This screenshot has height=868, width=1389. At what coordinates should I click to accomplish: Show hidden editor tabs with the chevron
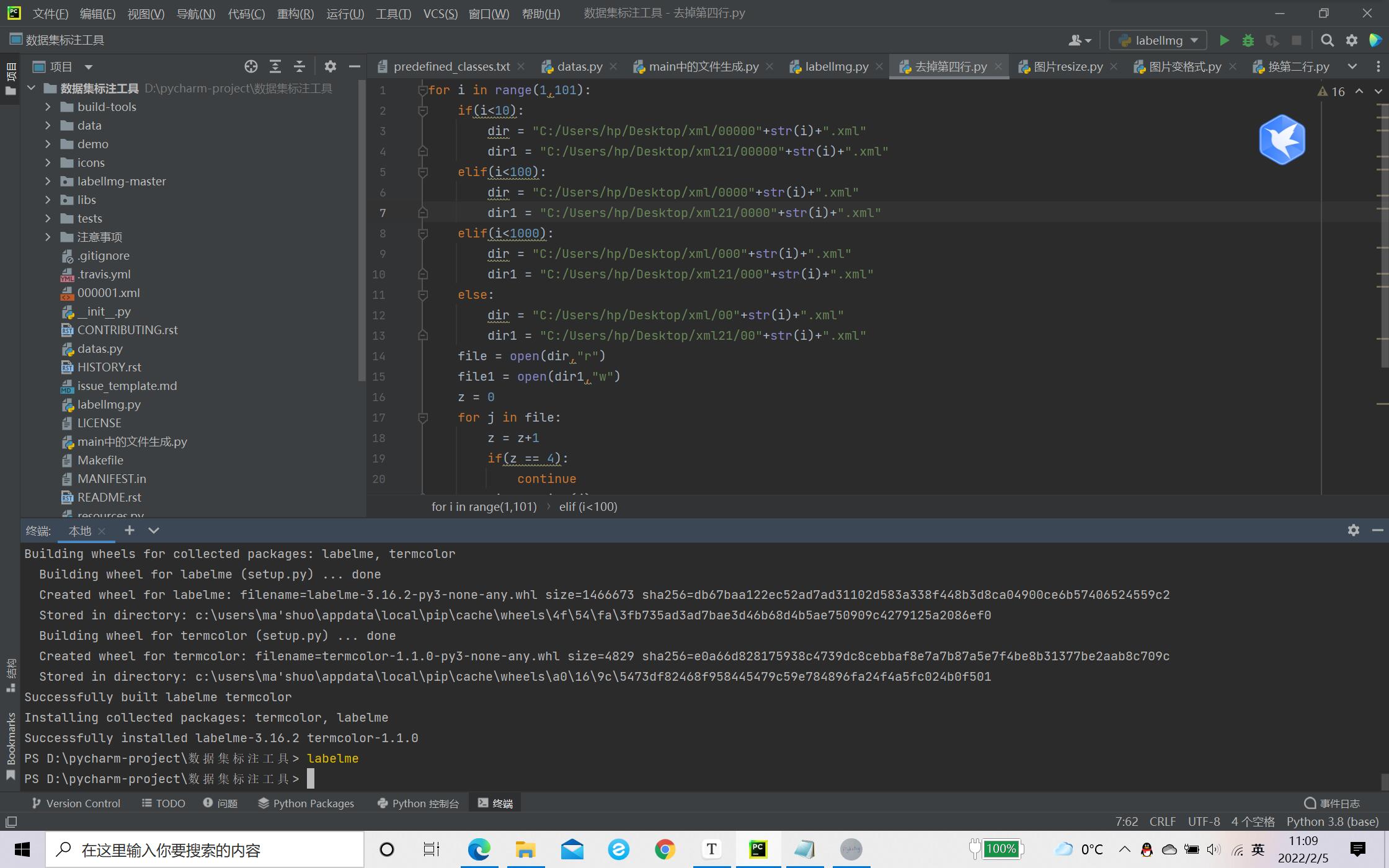coord(1352,66)
